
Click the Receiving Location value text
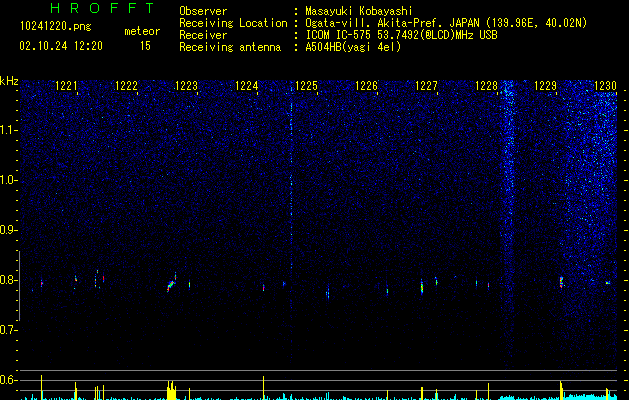(446, 23)
